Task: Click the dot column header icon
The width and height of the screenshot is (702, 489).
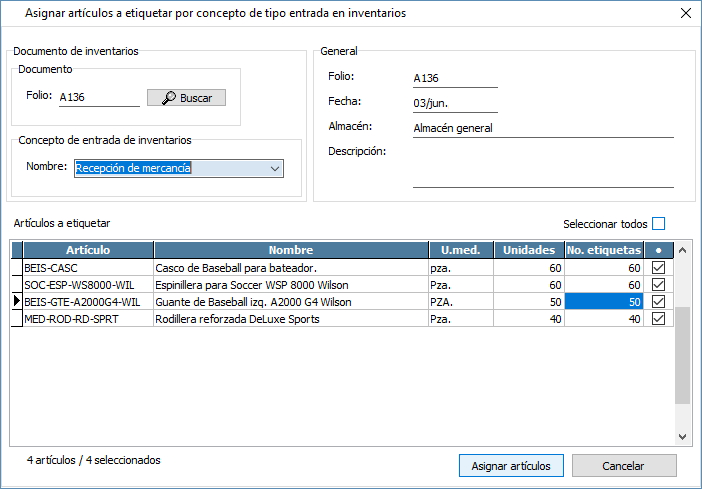Action: (x=657, y=250)
